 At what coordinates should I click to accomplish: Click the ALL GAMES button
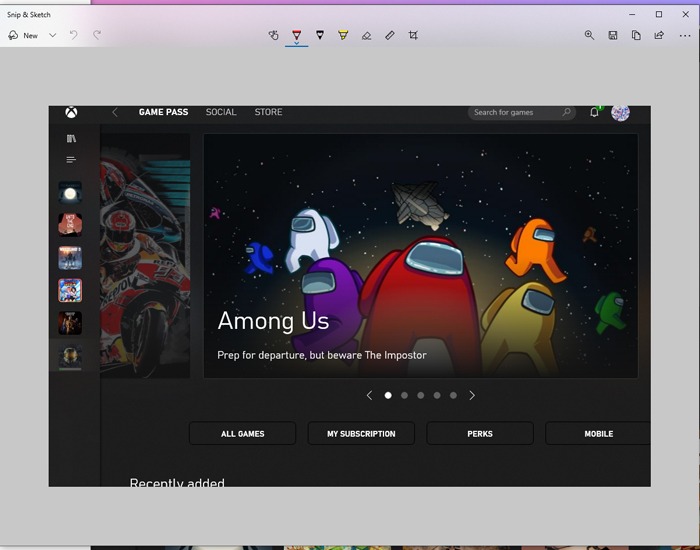242,433
